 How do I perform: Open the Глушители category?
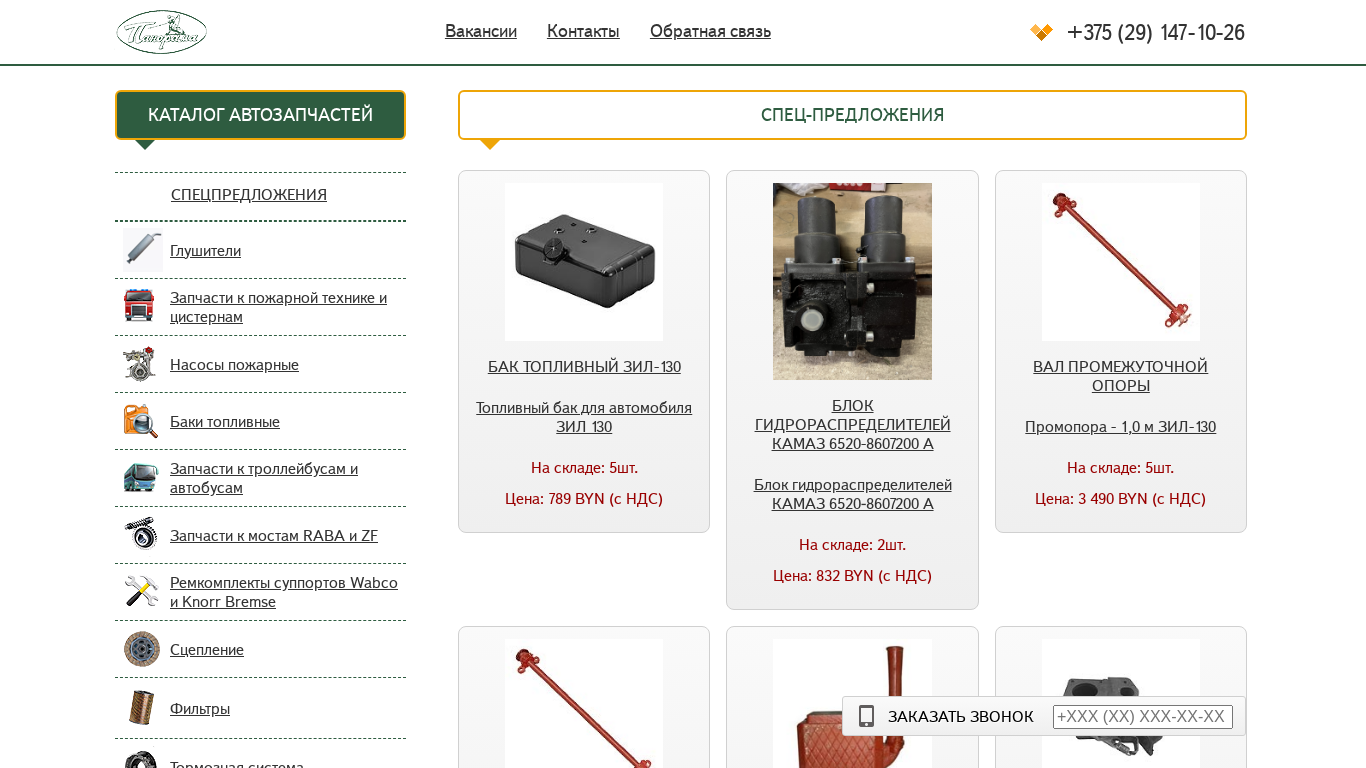click(205, 250)
